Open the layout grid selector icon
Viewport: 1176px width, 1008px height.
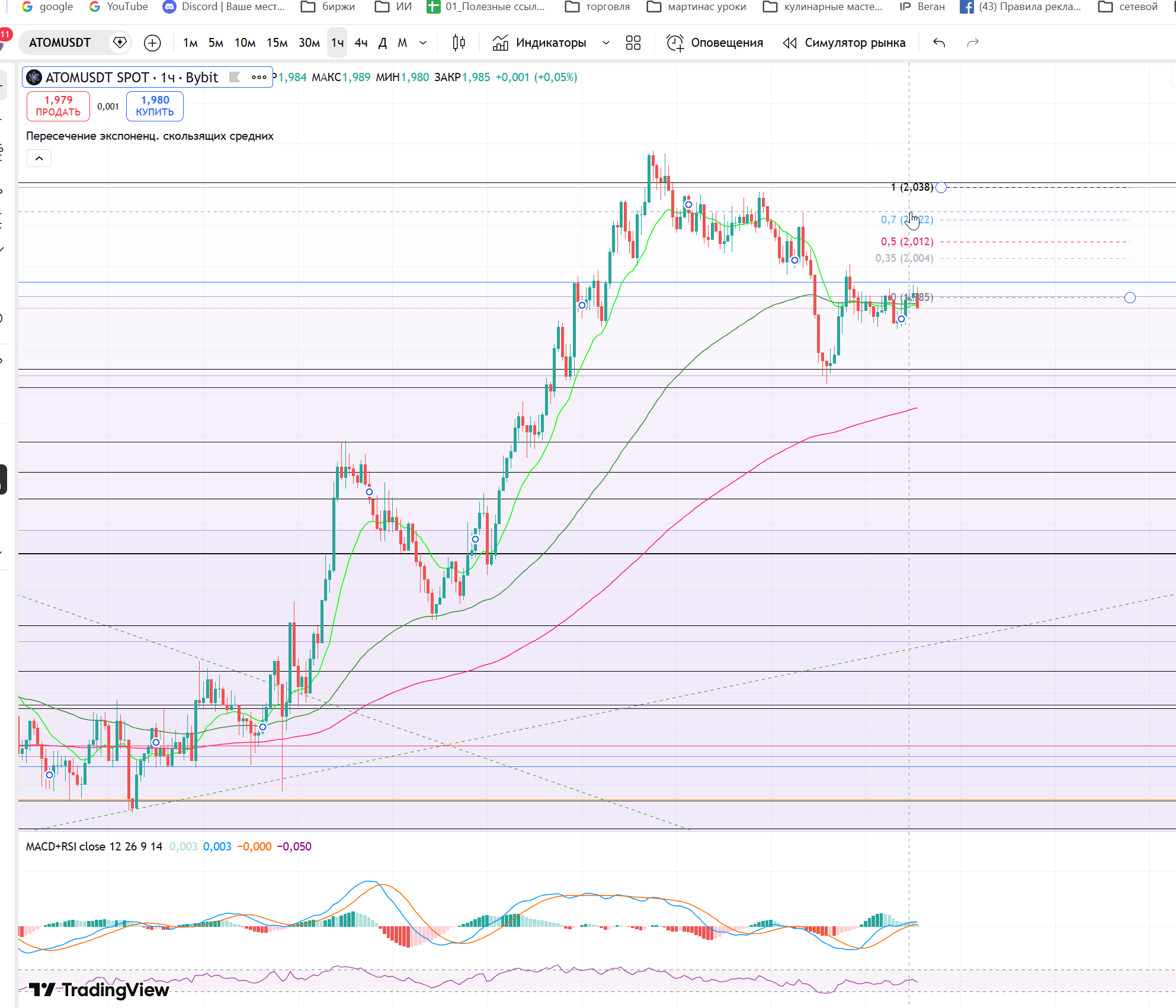pyautogui.click(x=633, y=43)
